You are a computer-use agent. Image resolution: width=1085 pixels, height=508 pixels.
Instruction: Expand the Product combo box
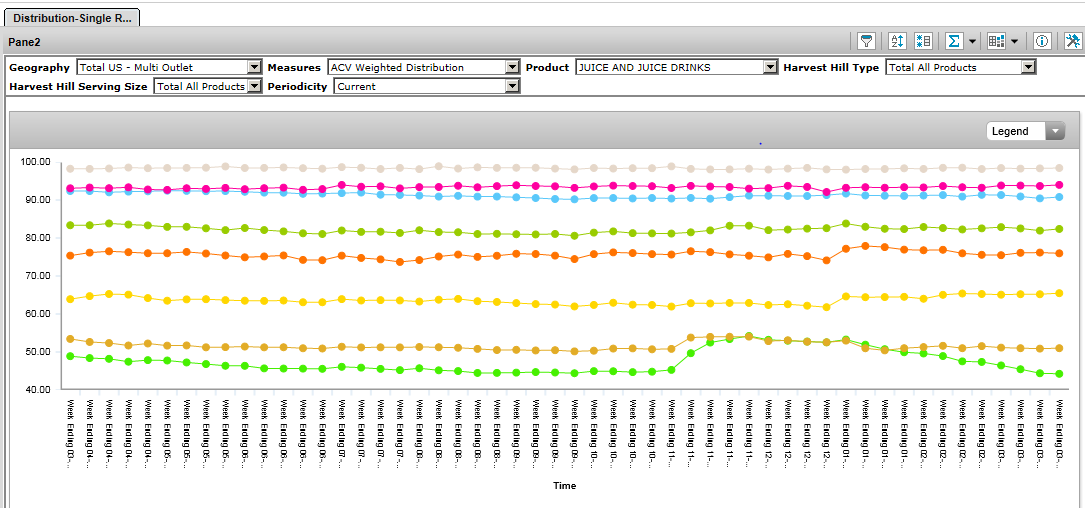769,68
